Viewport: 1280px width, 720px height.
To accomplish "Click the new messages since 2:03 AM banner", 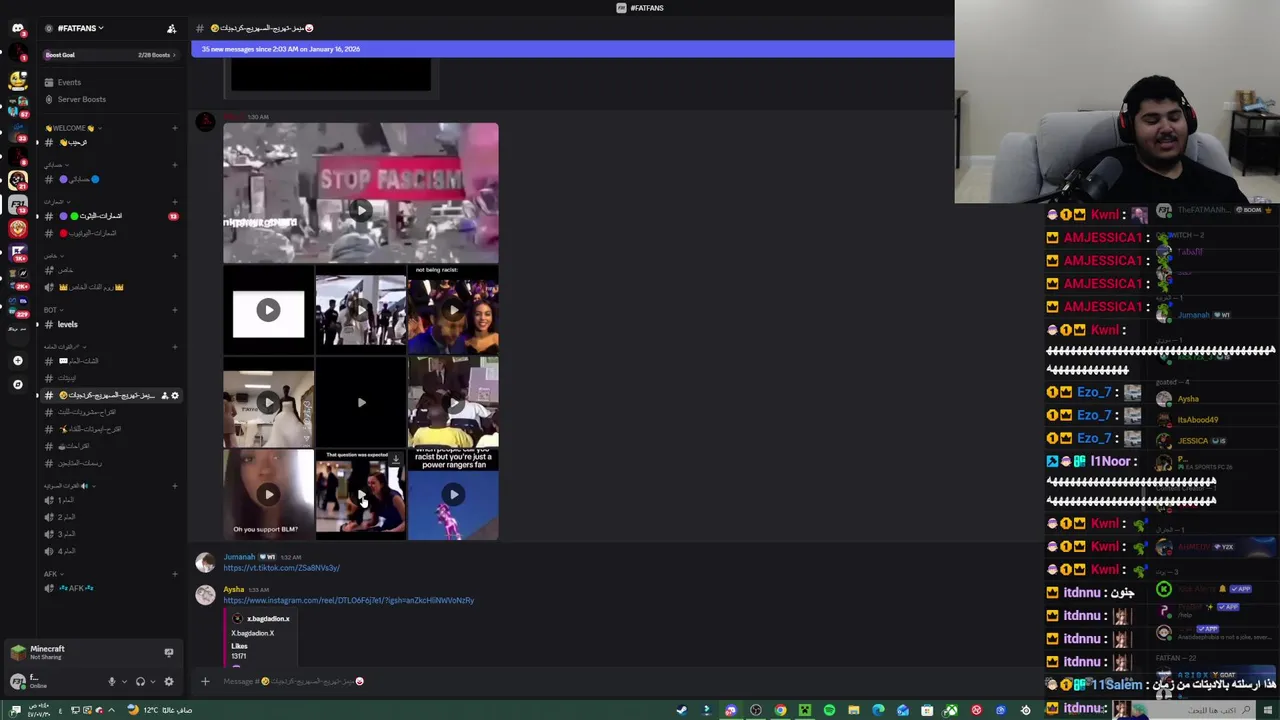I will (x=572, y=49).
